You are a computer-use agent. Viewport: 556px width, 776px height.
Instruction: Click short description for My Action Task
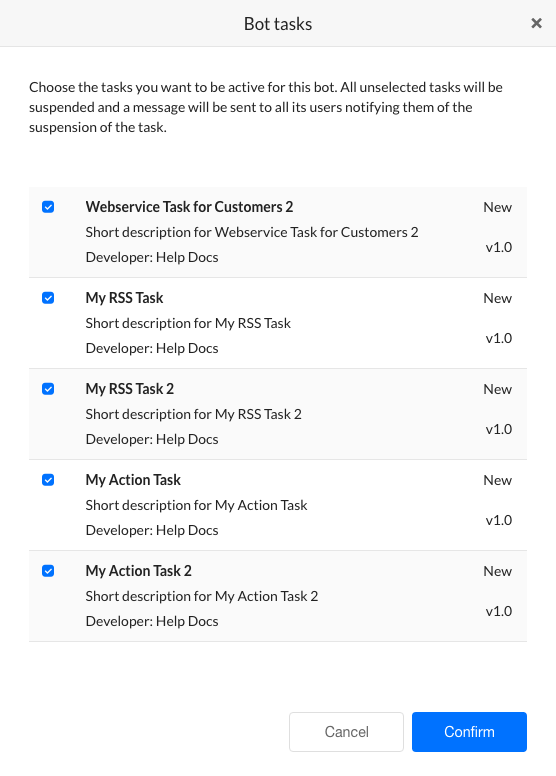pos(197,505)
